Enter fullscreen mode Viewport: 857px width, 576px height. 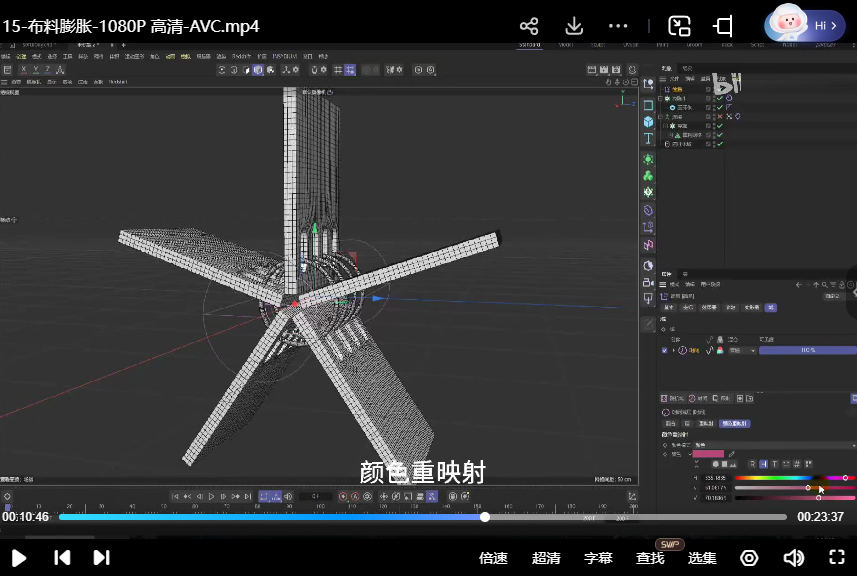click(x=837, y=558)
